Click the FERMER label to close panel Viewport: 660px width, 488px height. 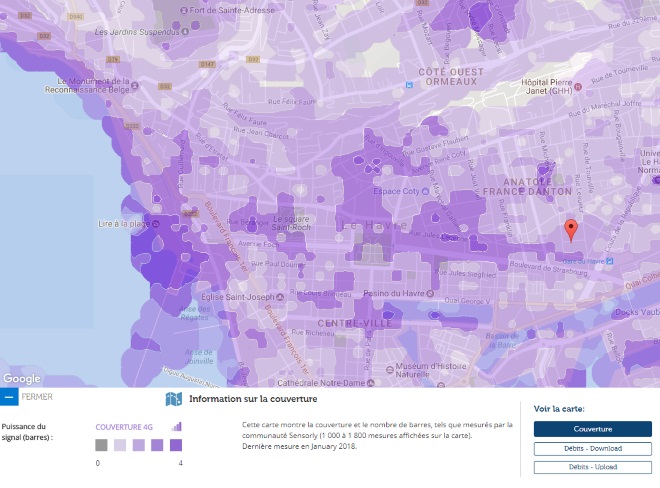pyautogui.click(x=37, y=397)
